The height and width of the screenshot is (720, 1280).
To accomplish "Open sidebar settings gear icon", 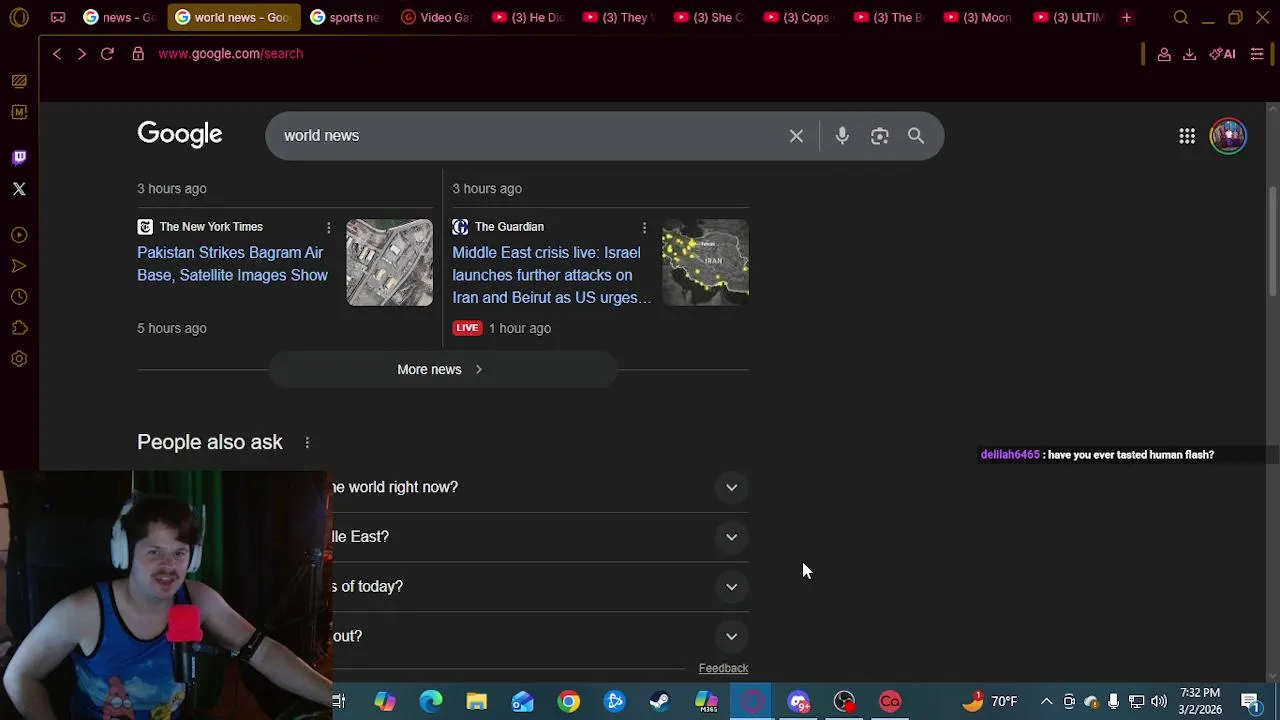I will (x=19, y=359).
